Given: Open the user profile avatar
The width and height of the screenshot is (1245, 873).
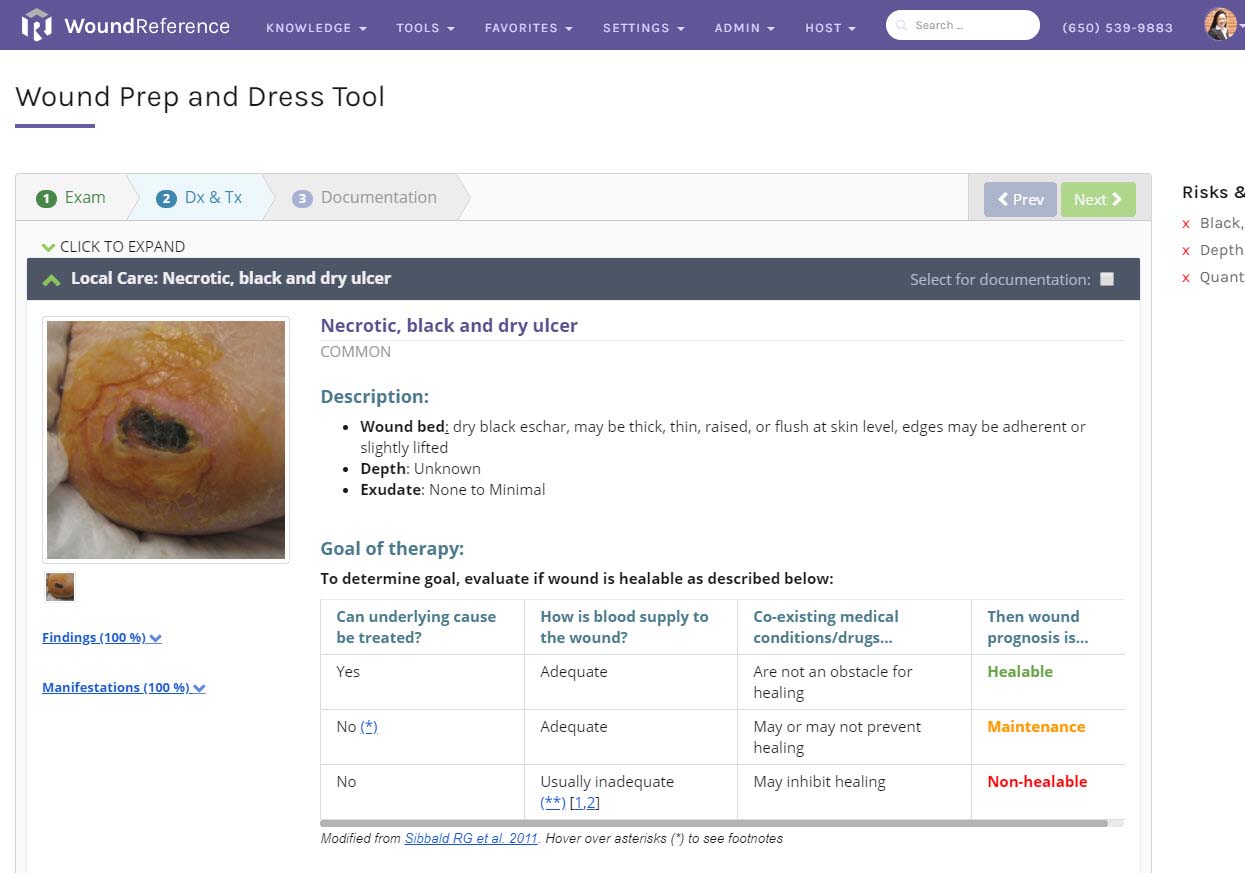Looking at the screenshot, I should coord(1220,25).
